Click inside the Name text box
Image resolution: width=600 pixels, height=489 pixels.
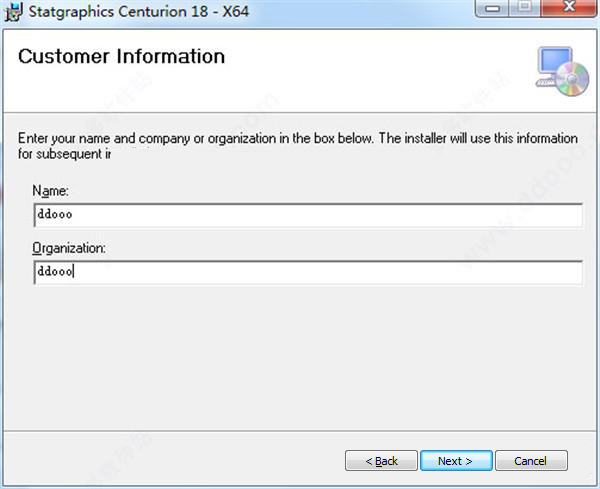click(x=307, y=215)
